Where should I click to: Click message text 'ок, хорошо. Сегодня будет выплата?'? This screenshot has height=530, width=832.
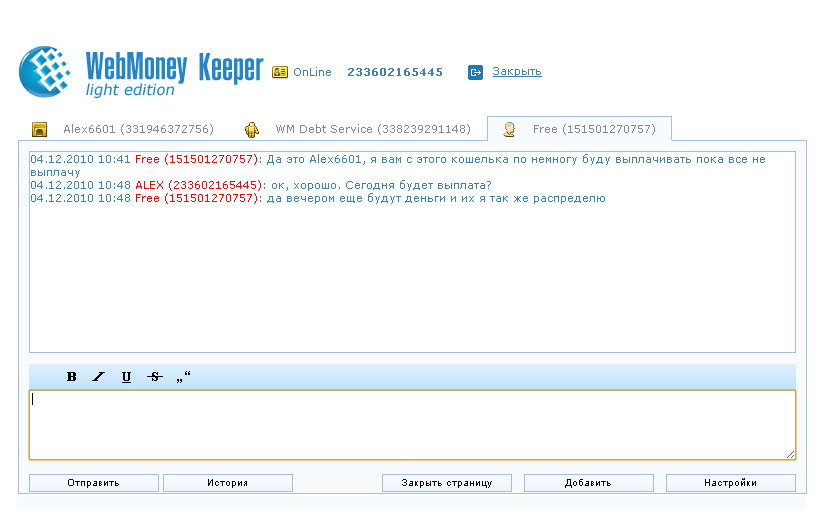pyautogui.click(x=381, y=185)
